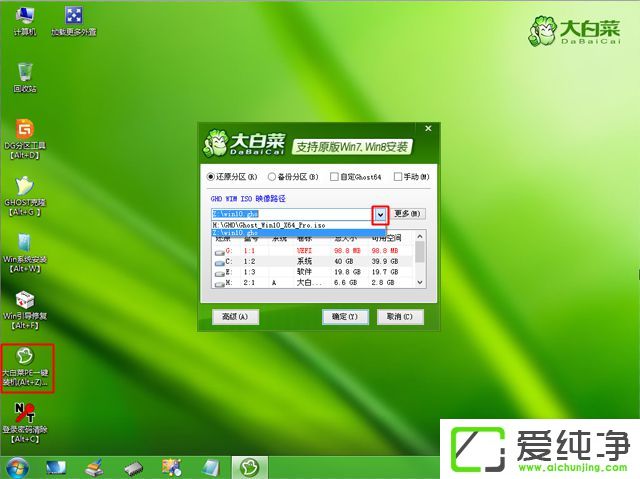This screenshot has height=479, width=640.
Task: Tick the 手动 checkbox
Action: (x=398, y=176)
